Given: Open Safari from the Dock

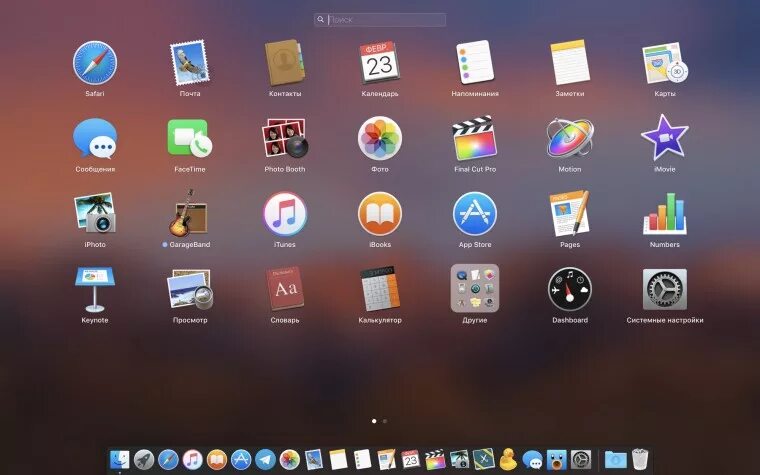Looking at the screenshot, I should 168,459.
